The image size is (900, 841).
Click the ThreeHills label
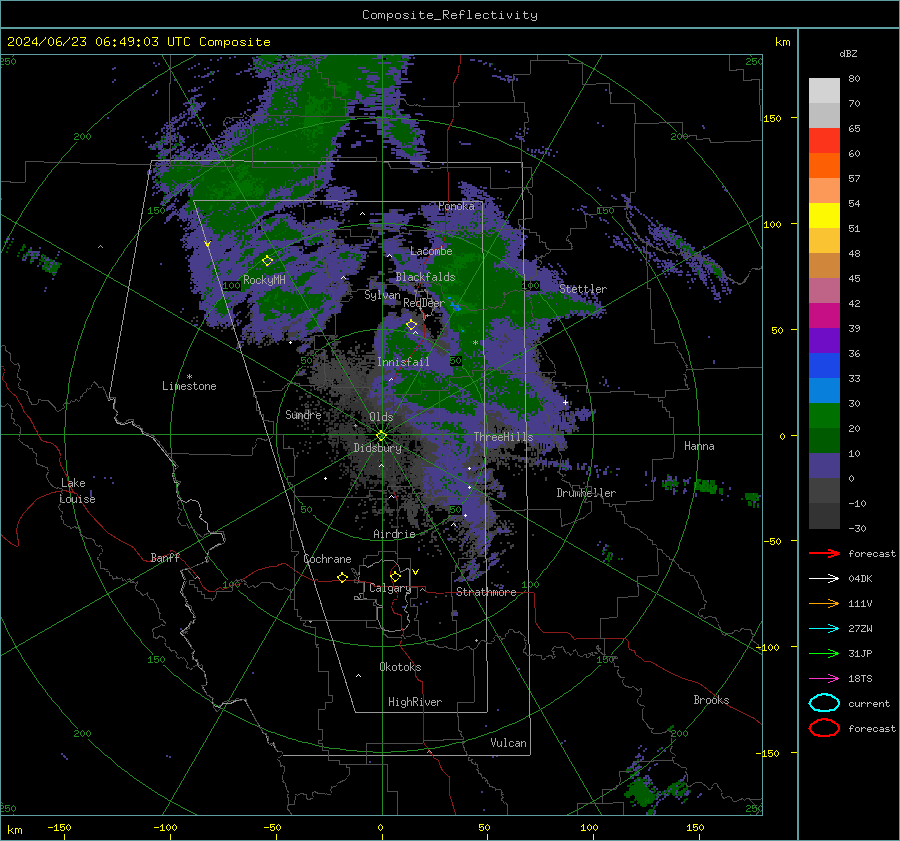coord(503,437)
